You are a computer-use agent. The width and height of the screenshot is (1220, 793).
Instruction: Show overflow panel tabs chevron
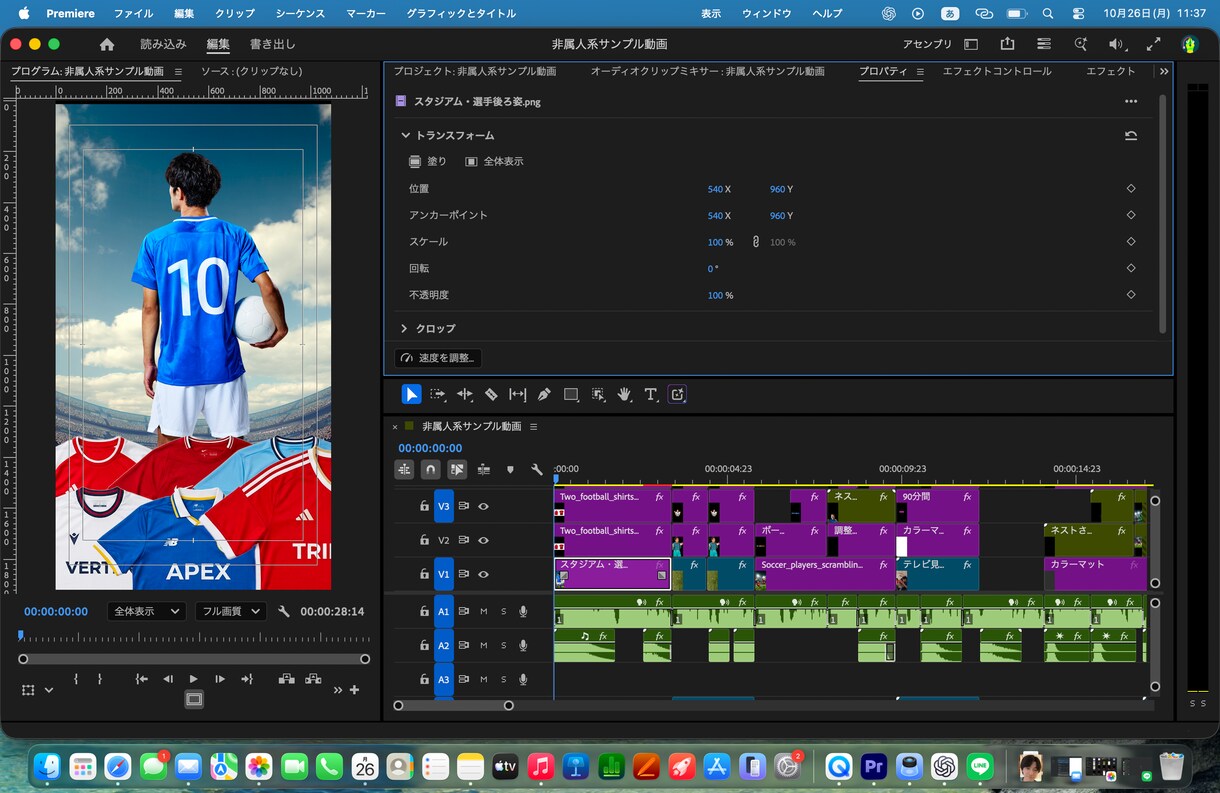[1164, 71]
